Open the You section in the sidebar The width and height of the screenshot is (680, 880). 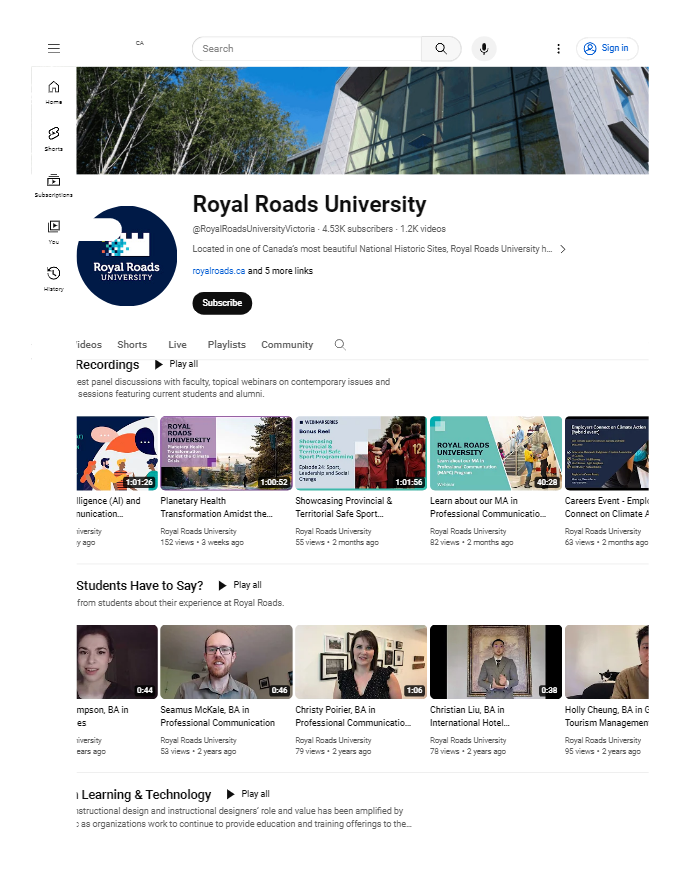[x=54, y=232]
